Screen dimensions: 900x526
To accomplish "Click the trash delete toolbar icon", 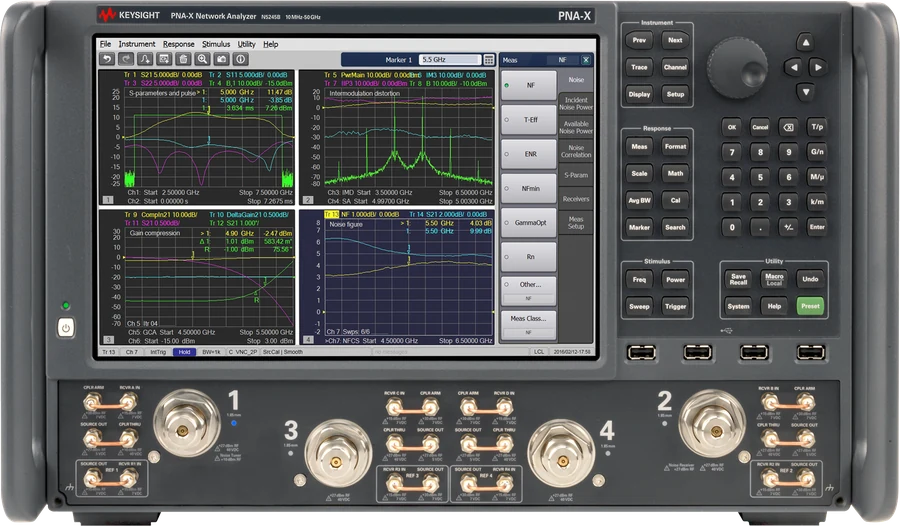I will 183,59.
